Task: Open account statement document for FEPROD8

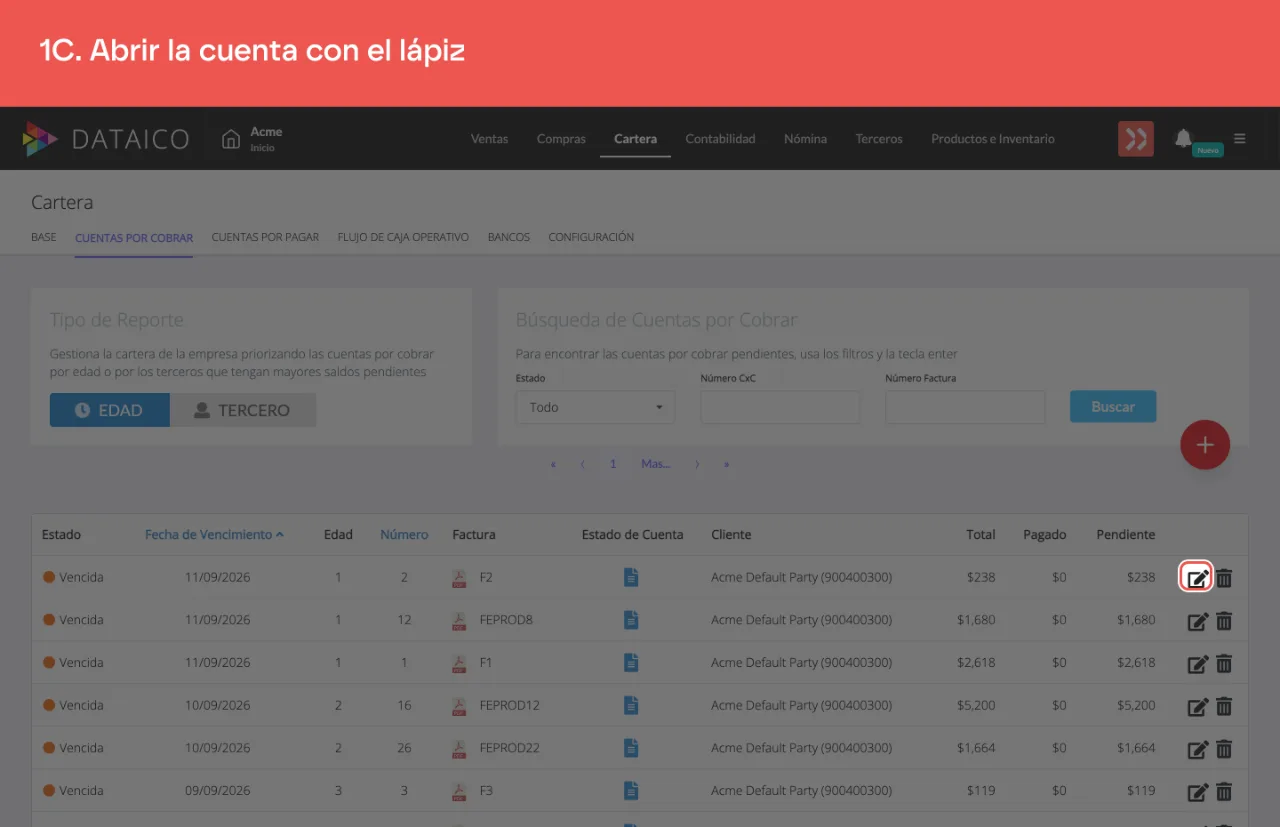Action: pyautogui.click(x=631, y=620)
